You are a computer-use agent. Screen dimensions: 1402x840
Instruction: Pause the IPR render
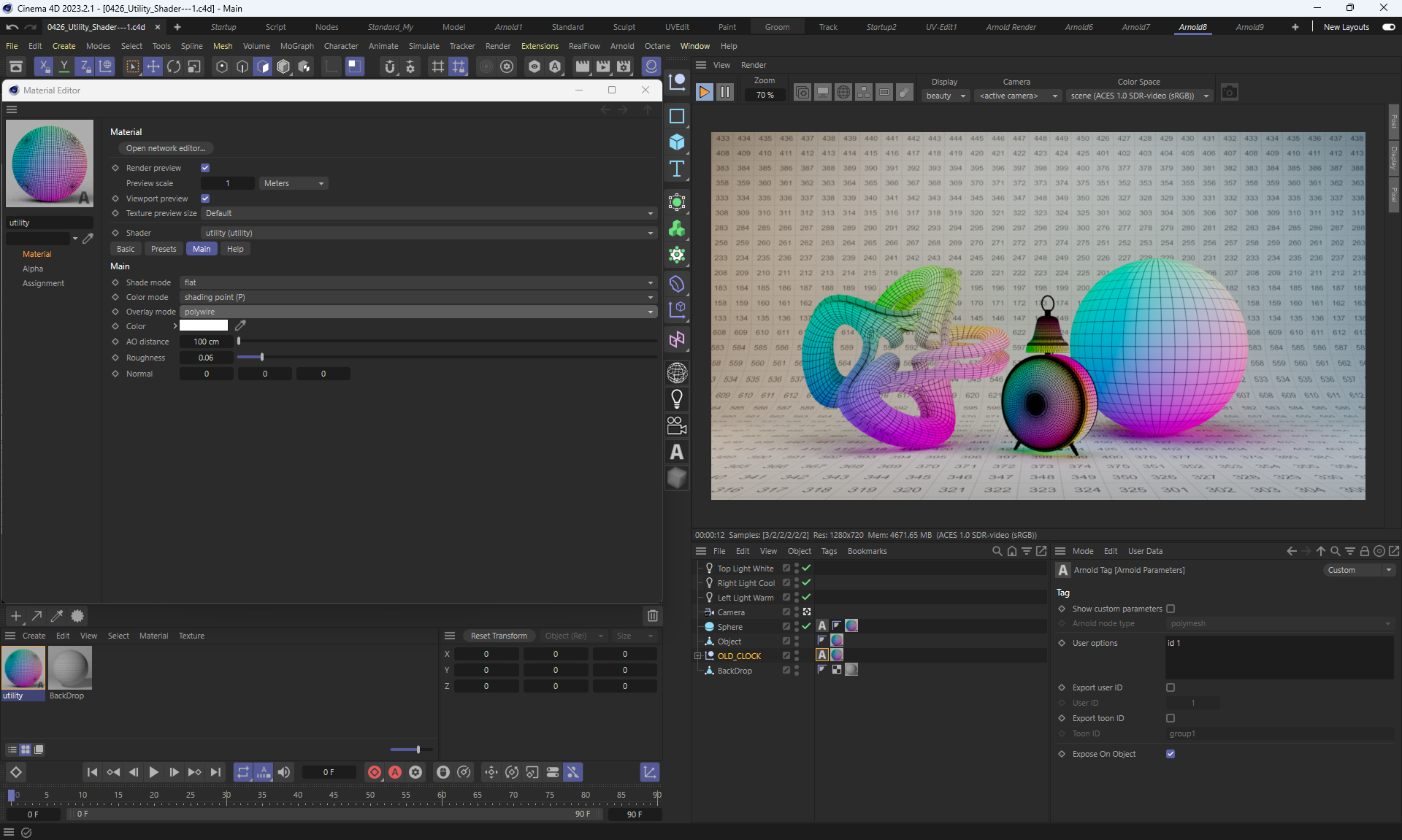click(x=724, y=93)
